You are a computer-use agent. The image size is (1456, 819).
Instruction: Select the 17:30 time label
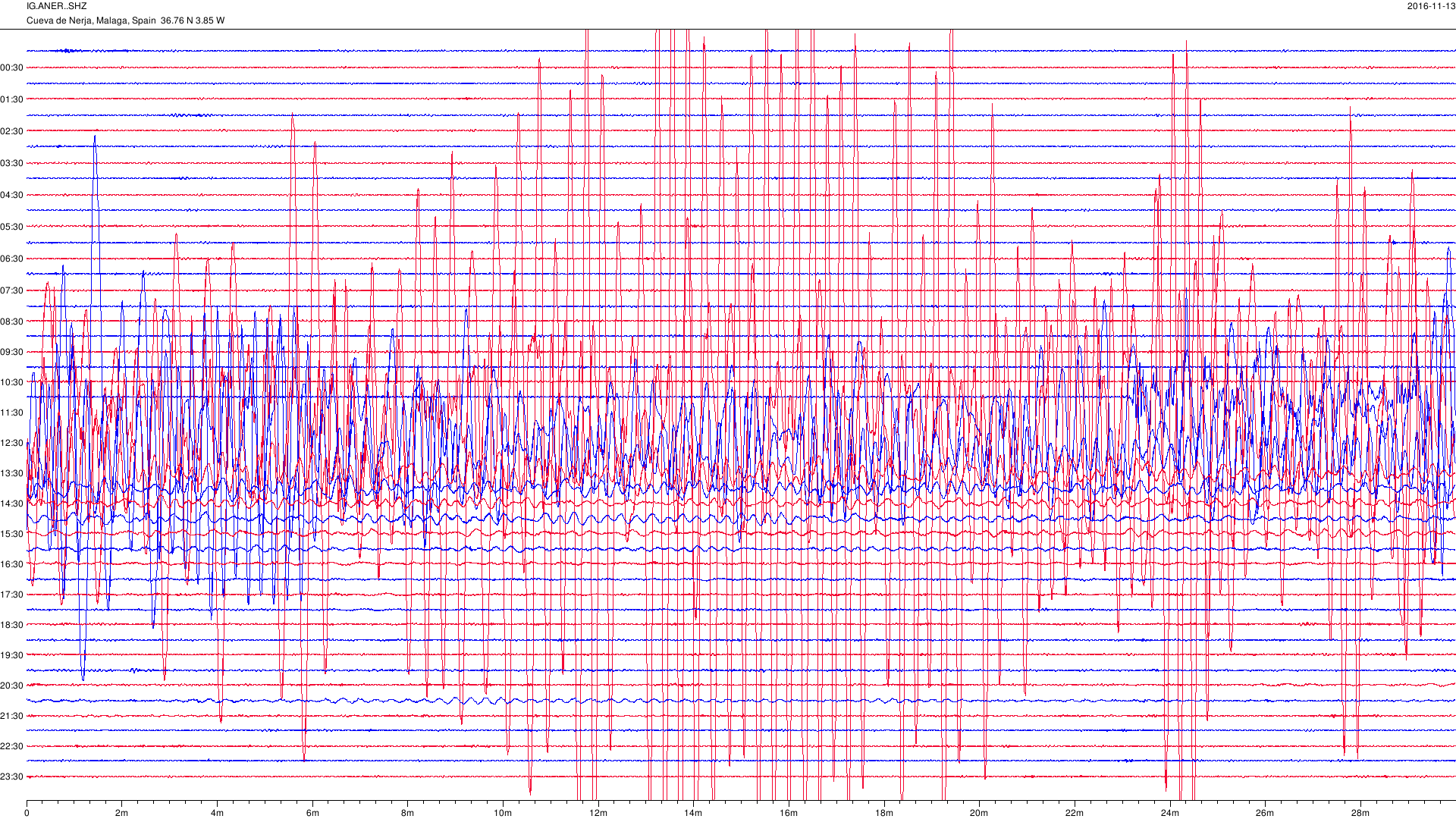[12, 595]
